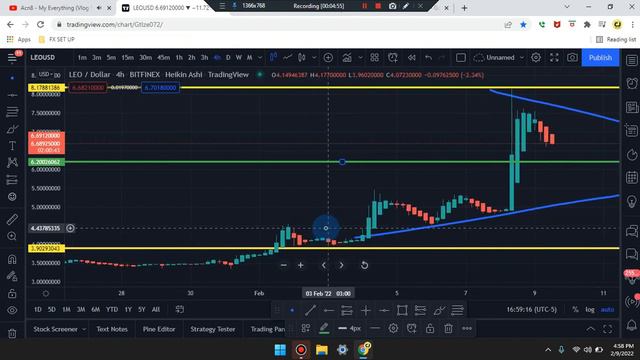Click the Windows Start button
The height and width of the screenshot is (360, 640).
click(x=280, y=350)
